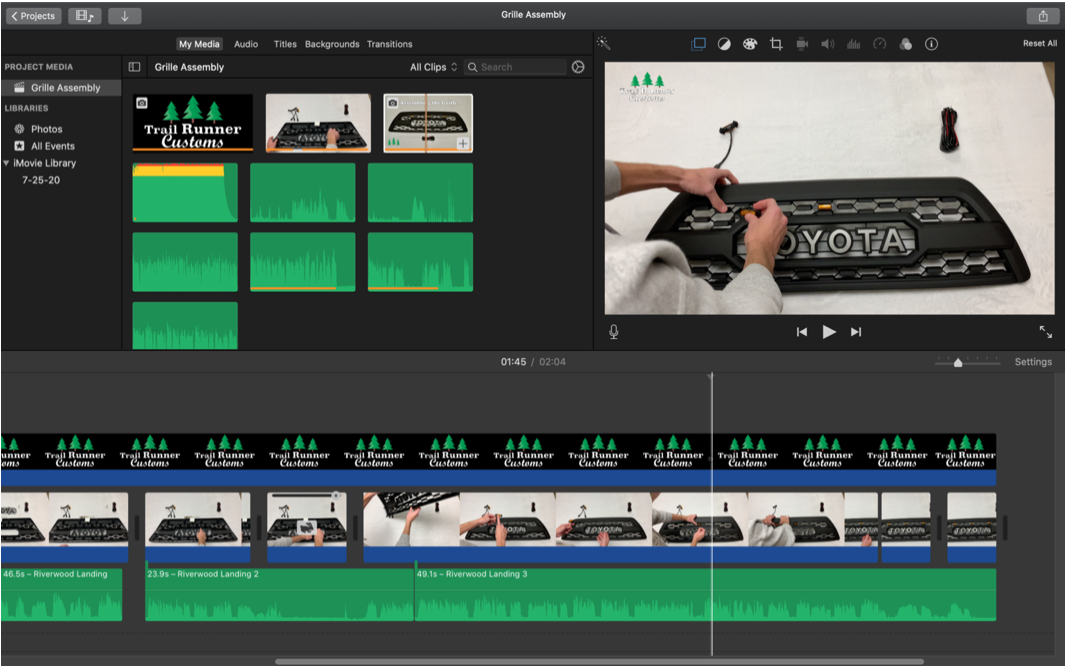
Task: Select Trail Runner Customs logo thumbnail
Action: (x=192, y=122)
